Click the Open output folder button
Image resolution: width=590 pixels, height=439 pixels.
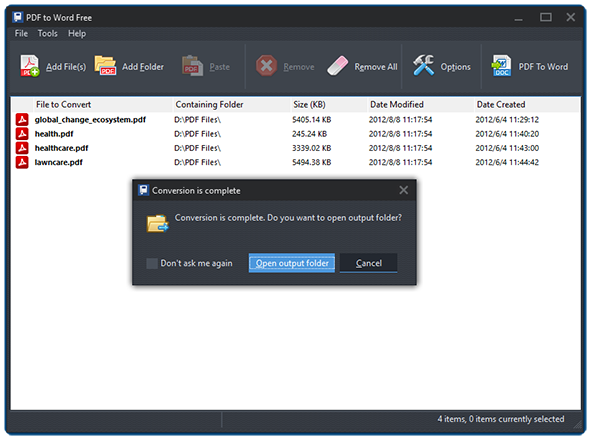pyautogui.click(x=292, y=263)
